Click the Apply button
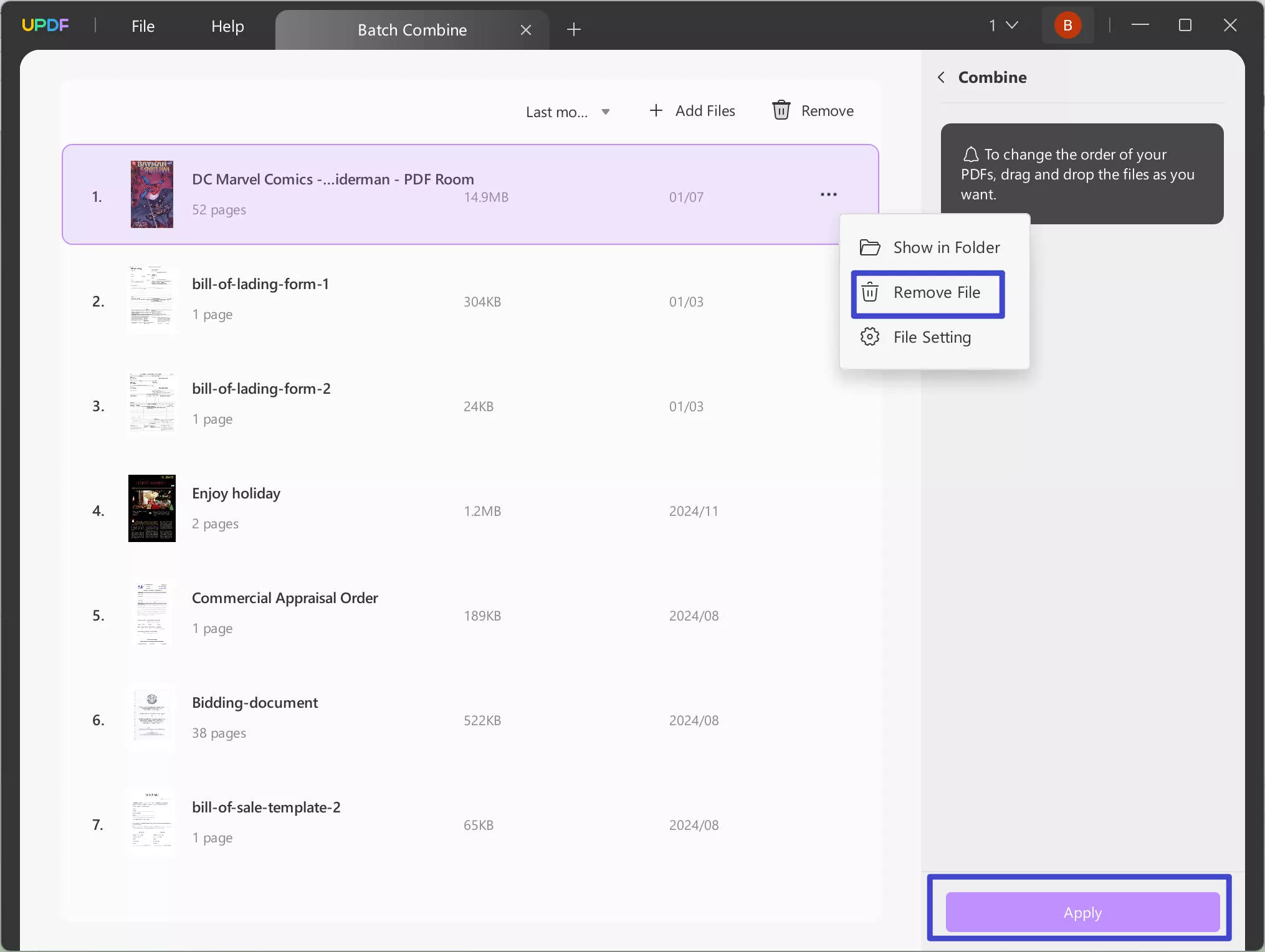 pyautogui.click(x=1082, y=913)
